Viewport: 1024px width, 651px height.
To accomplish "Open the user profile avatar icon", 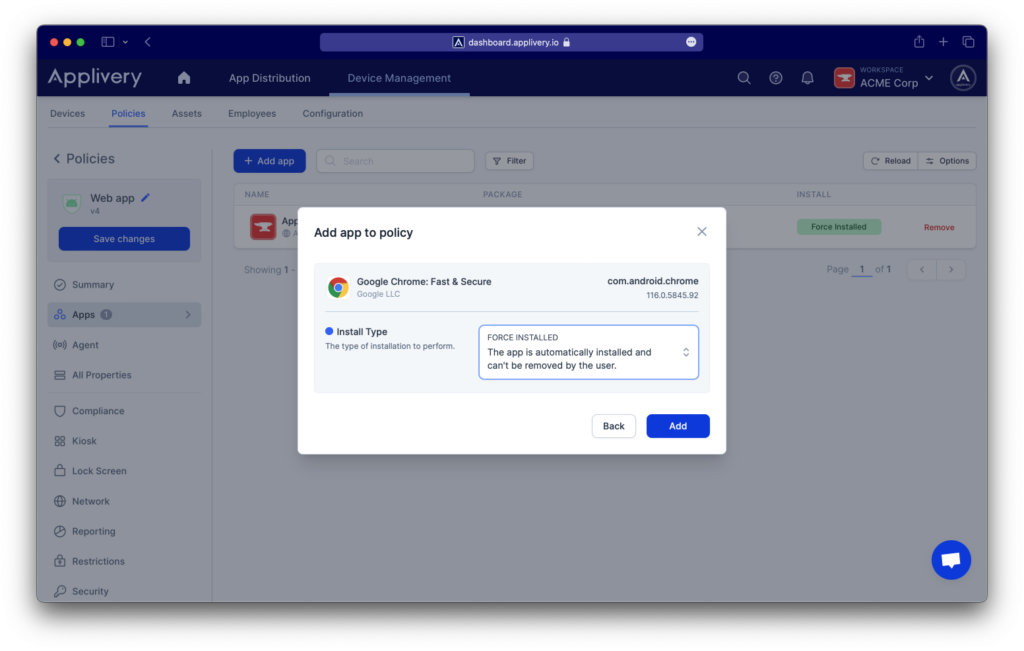I will pos(963,78).
